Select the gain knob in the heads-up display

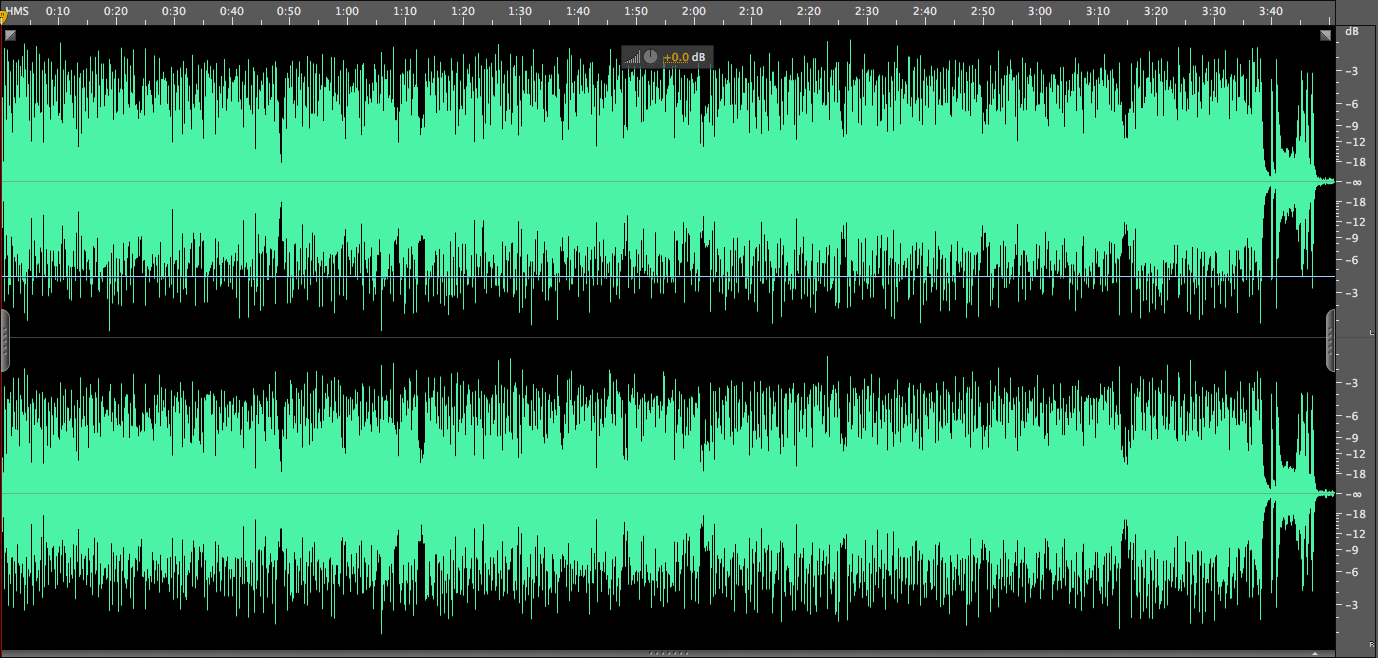tap(650, 57)
